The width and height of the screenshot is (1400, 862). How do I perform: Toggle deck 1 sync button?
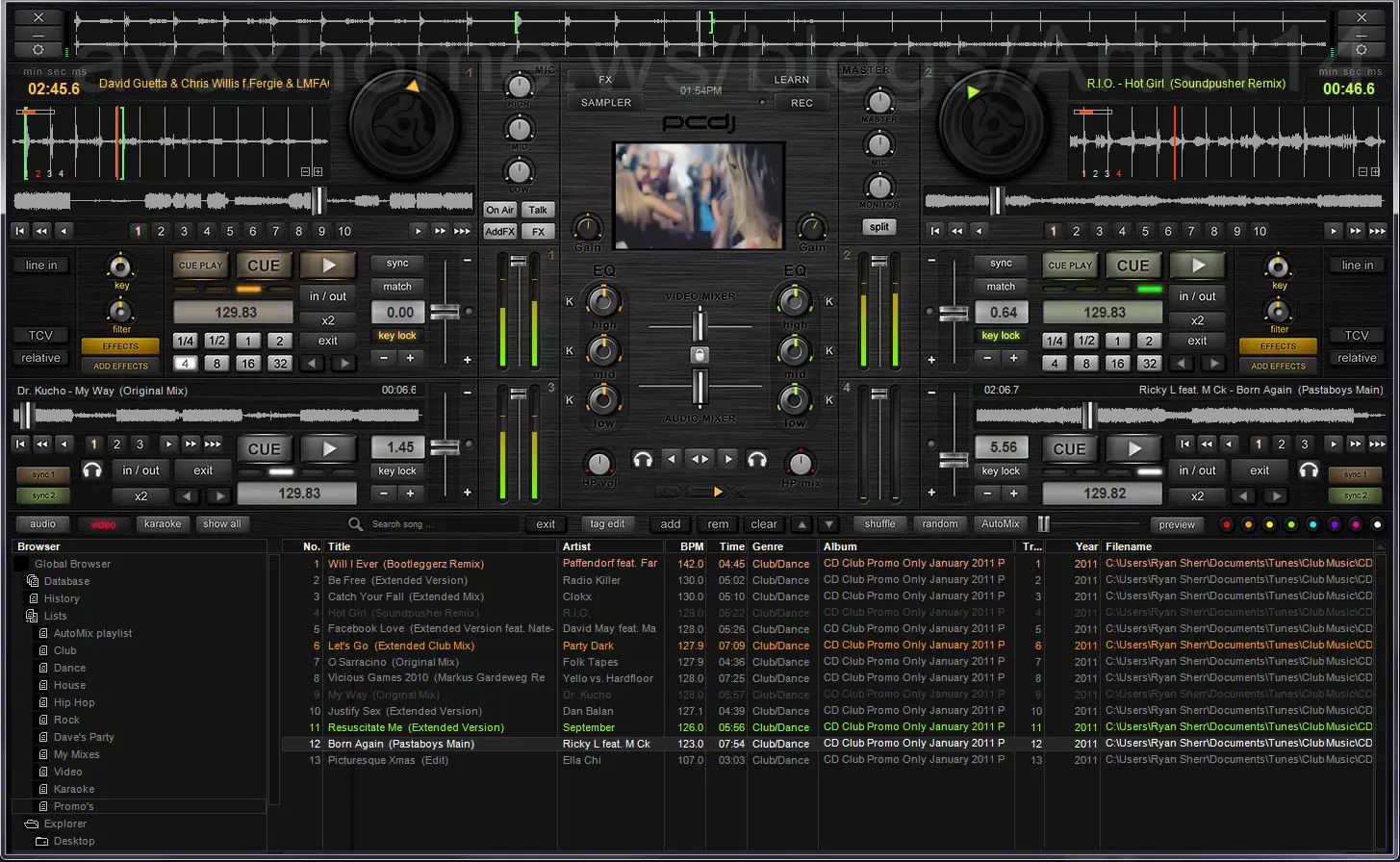[x=397, y=264]
